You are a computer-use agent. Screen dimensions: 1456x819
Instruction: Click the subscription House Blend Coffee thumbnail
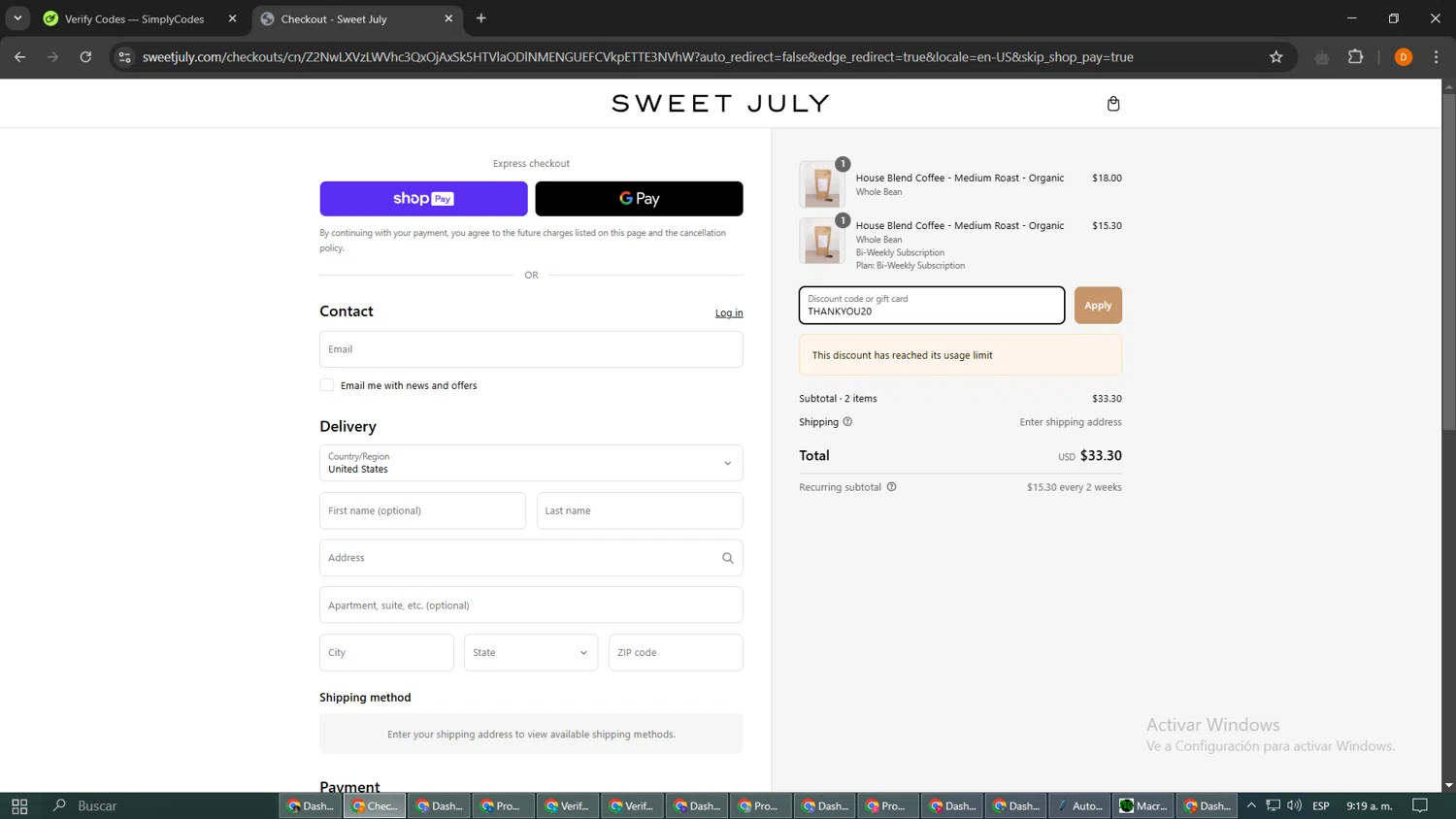822,242
